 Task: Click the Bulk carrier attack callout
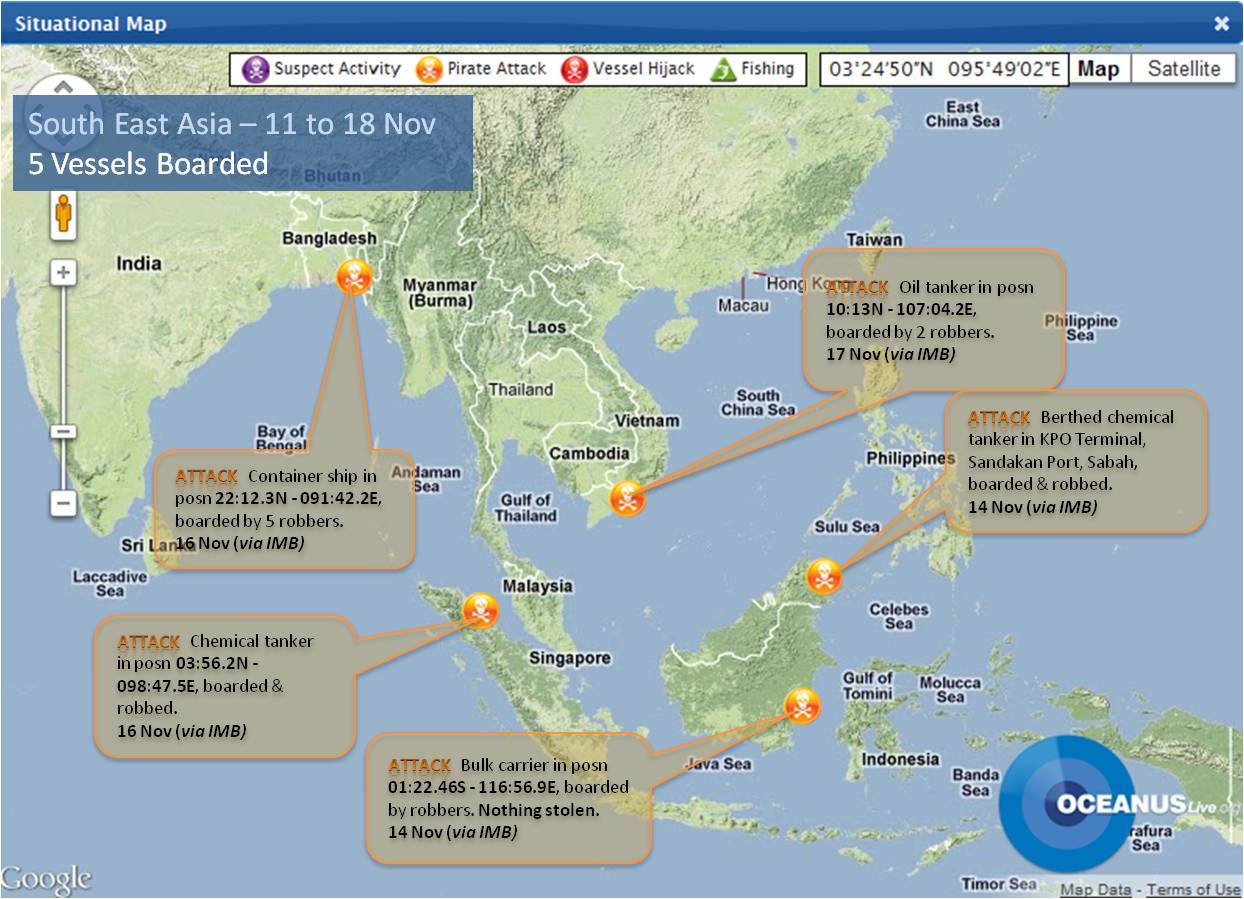(x=509, y=797)
